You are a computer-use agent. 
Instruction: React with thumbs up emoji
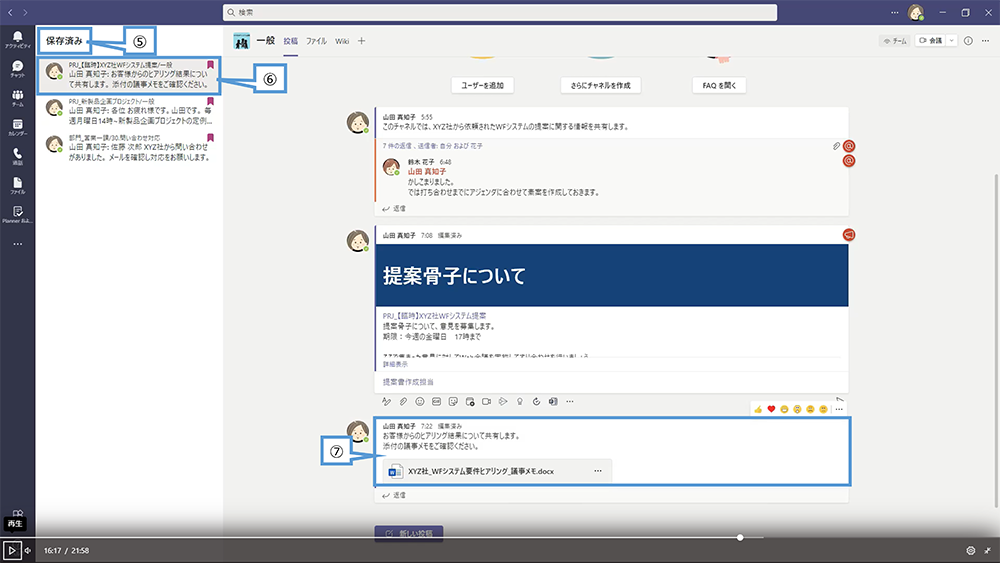(758, 409)
